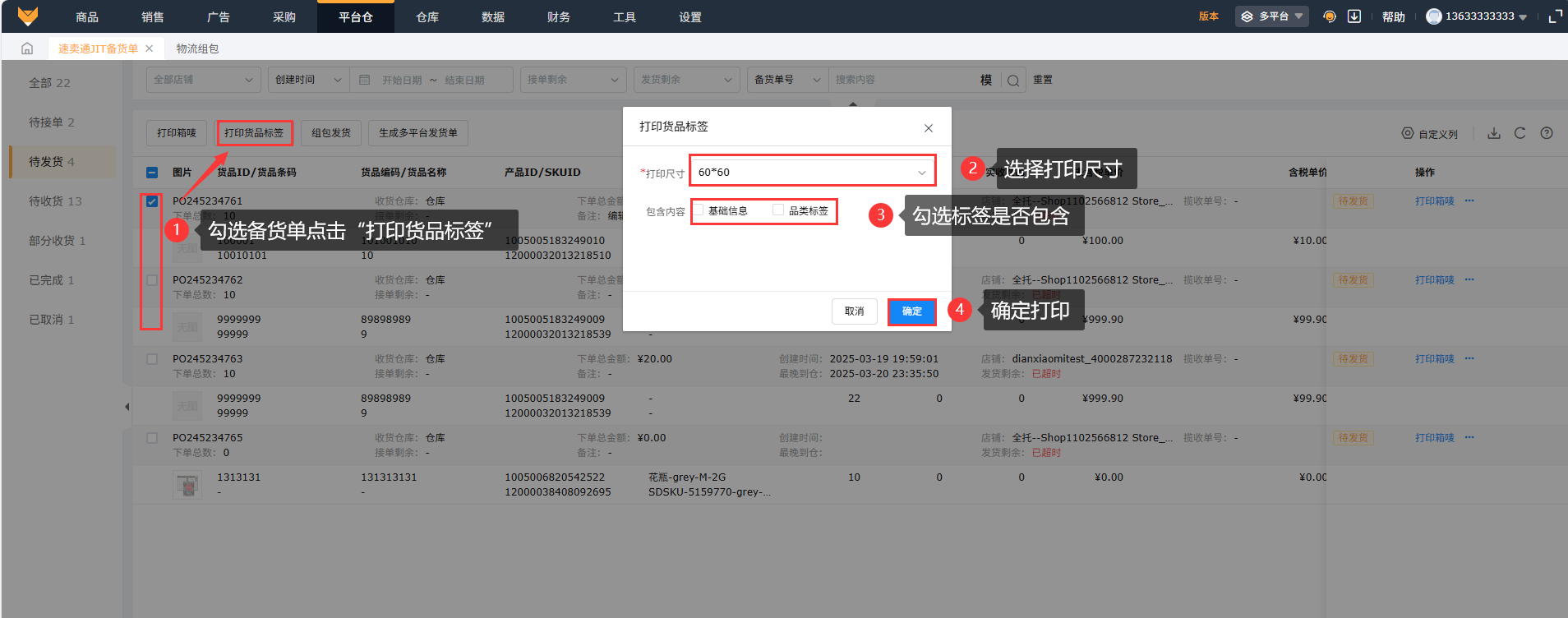
Task: Click the download center icon in header
Action: 1354,16
